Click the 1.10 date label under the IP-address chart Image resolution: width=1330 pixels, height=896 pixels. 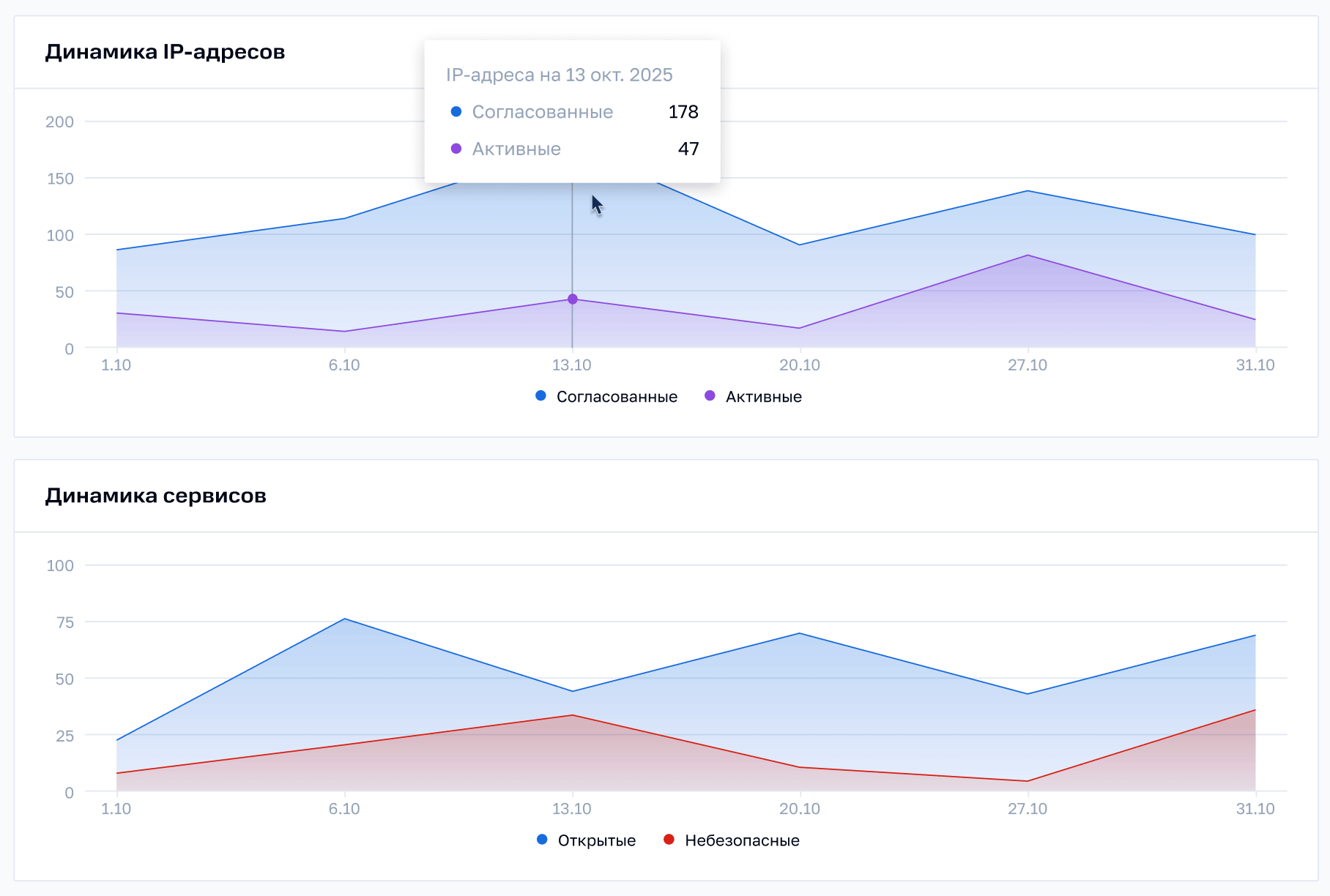pyautogui.click(x=116, y=365)
